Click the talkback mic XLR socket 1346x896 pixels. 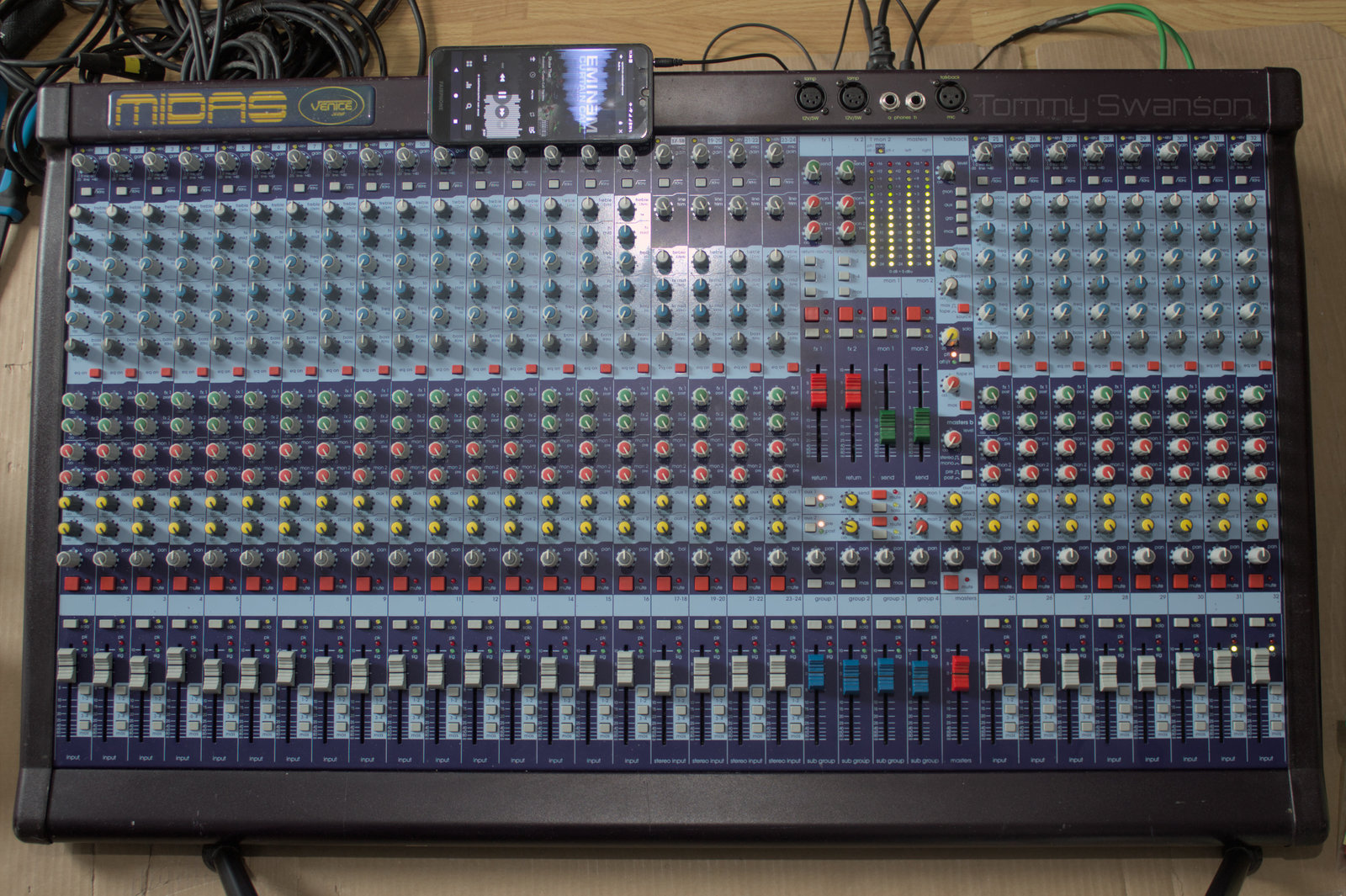pos(949,97)
